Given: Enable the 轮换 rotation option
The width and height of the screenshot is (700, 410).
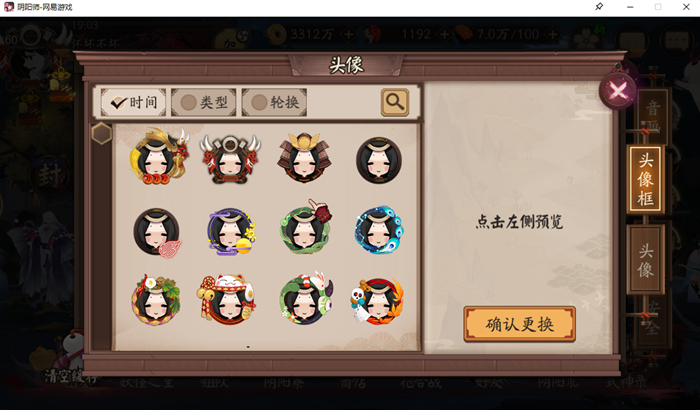Looking at the screenshot, I should tap(274, 102).
